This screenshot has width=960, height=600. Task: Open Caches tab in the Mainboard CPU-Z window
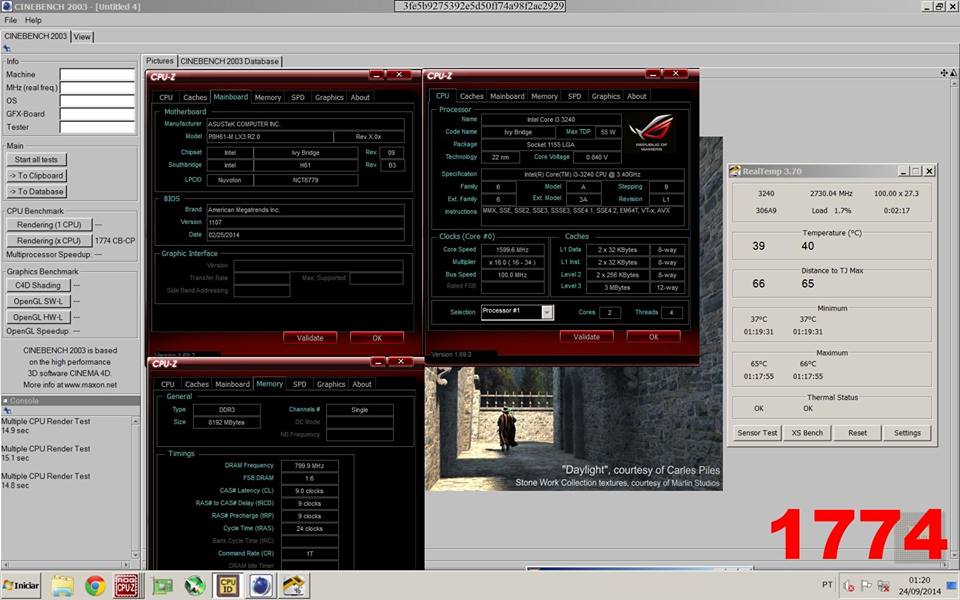coord(195,97)
